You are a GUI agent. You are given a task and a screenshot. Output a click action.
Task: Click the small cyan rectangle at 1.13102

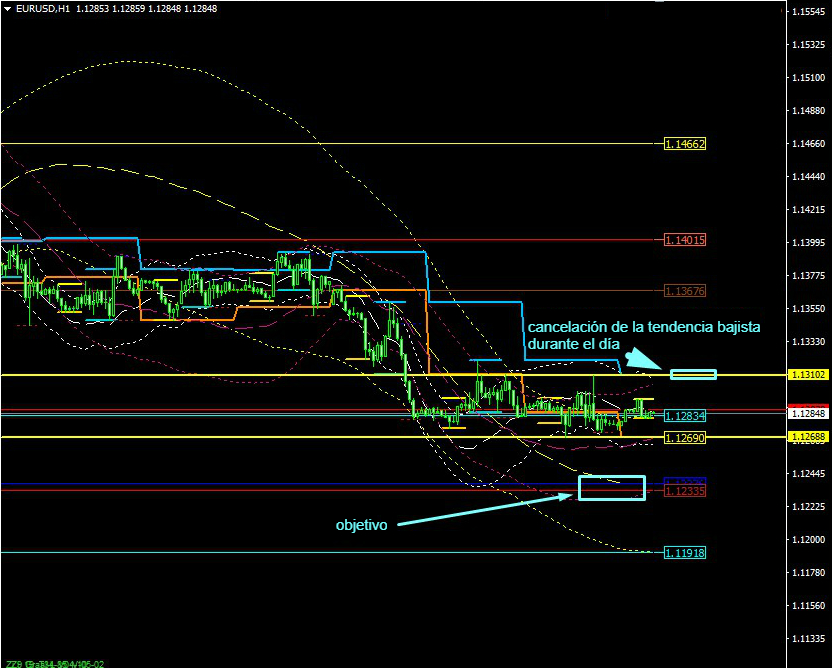(693, 374)
